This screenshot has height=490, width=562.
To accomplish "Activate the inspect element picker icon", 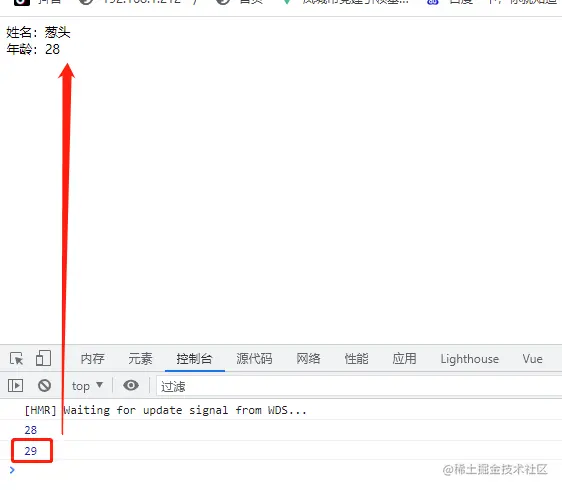I will click(16, 358).
